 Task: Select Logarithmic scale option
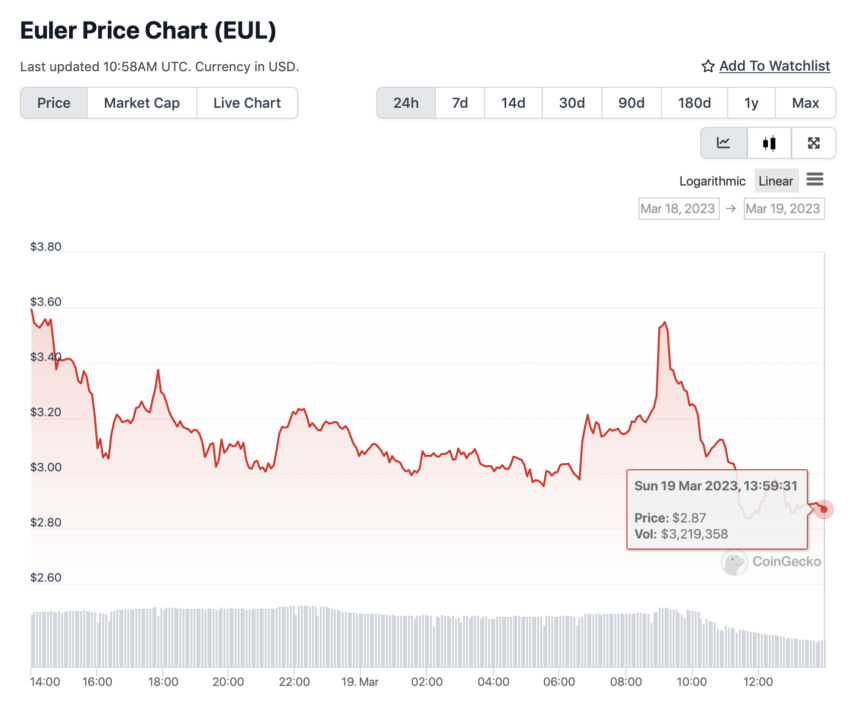pyautogui.click(x=712, y=181)
